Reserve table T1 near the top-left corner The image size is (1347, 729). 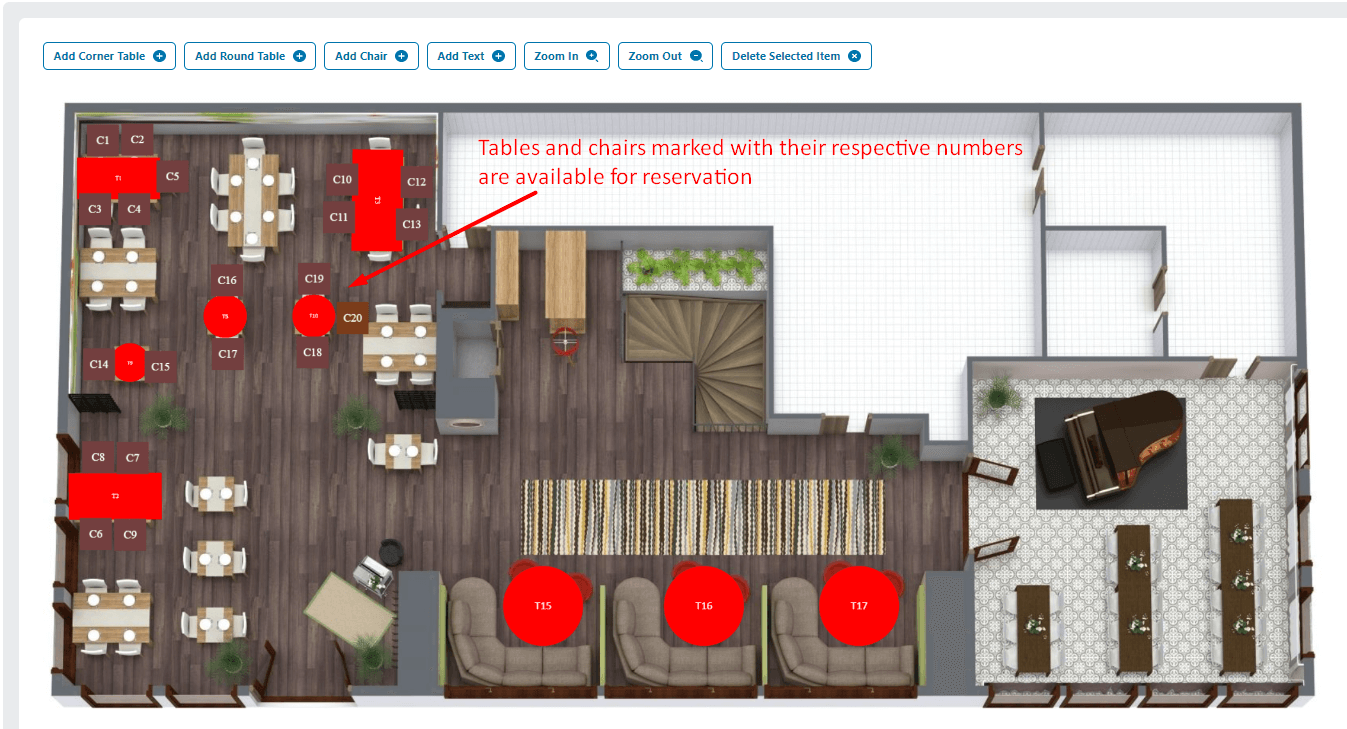[118, 175]
